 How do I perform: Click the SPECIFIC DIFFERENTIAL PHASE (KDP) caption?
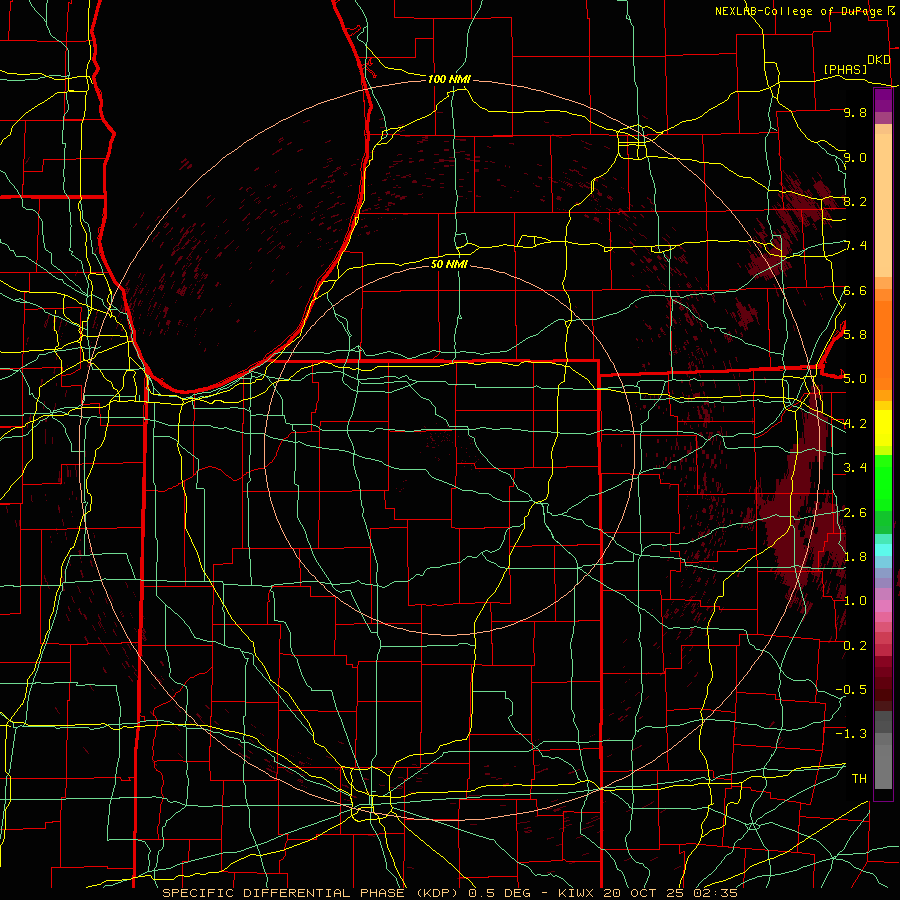(x=312, y=893)
